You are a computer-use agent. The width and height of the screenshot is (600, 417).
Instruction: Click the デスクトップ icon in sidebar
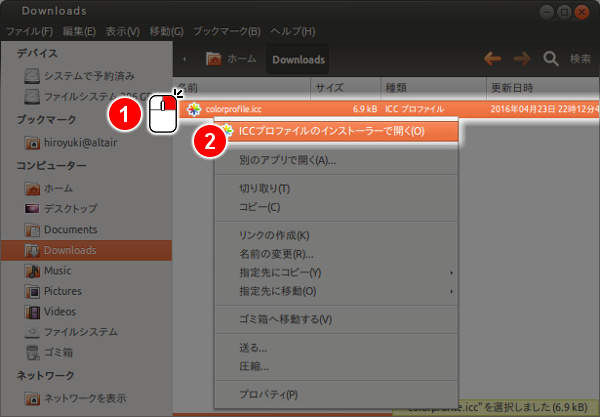point(32,208)
